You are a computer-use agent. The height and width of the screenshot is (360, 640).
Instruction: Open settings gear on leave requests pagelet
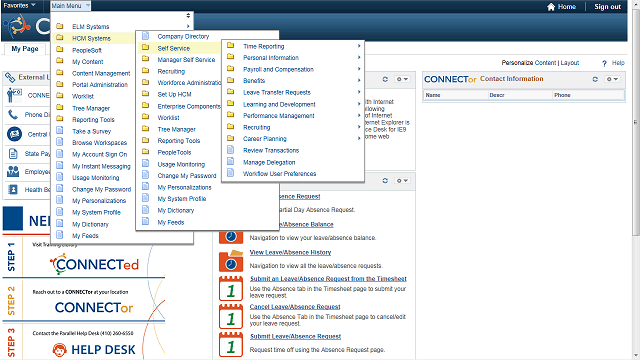point(402,180)
